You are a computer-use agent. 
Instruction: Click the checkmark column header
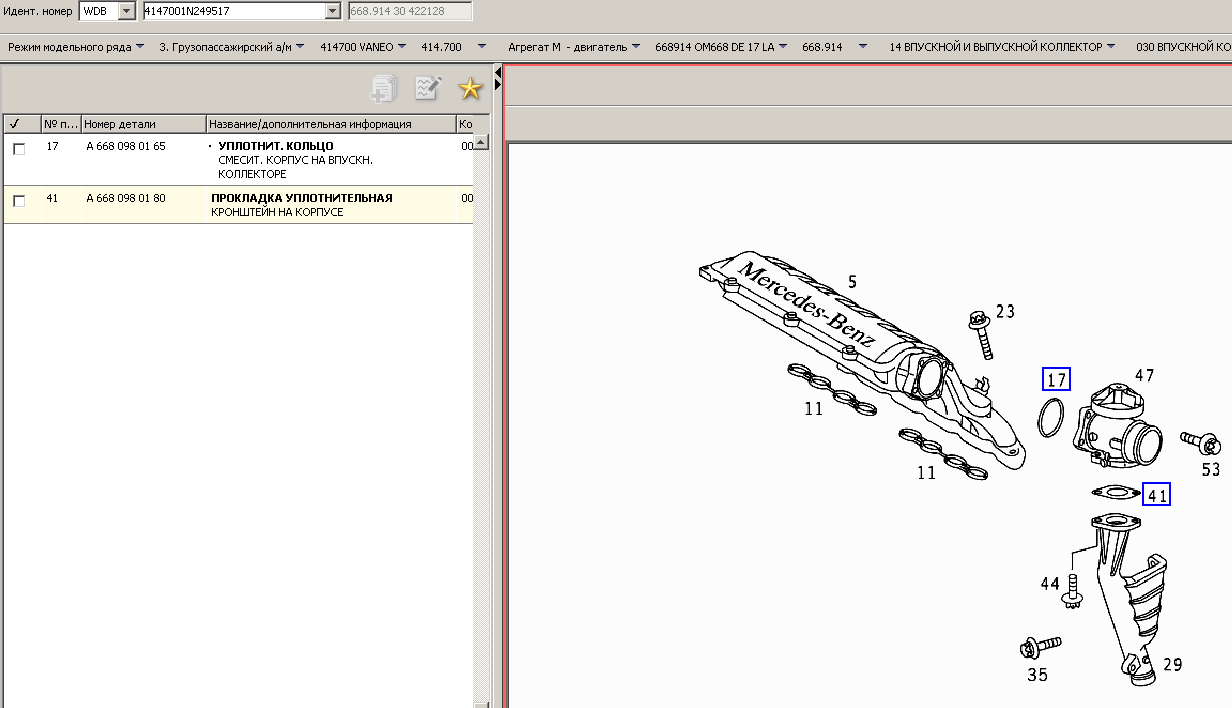pos(15,124)
